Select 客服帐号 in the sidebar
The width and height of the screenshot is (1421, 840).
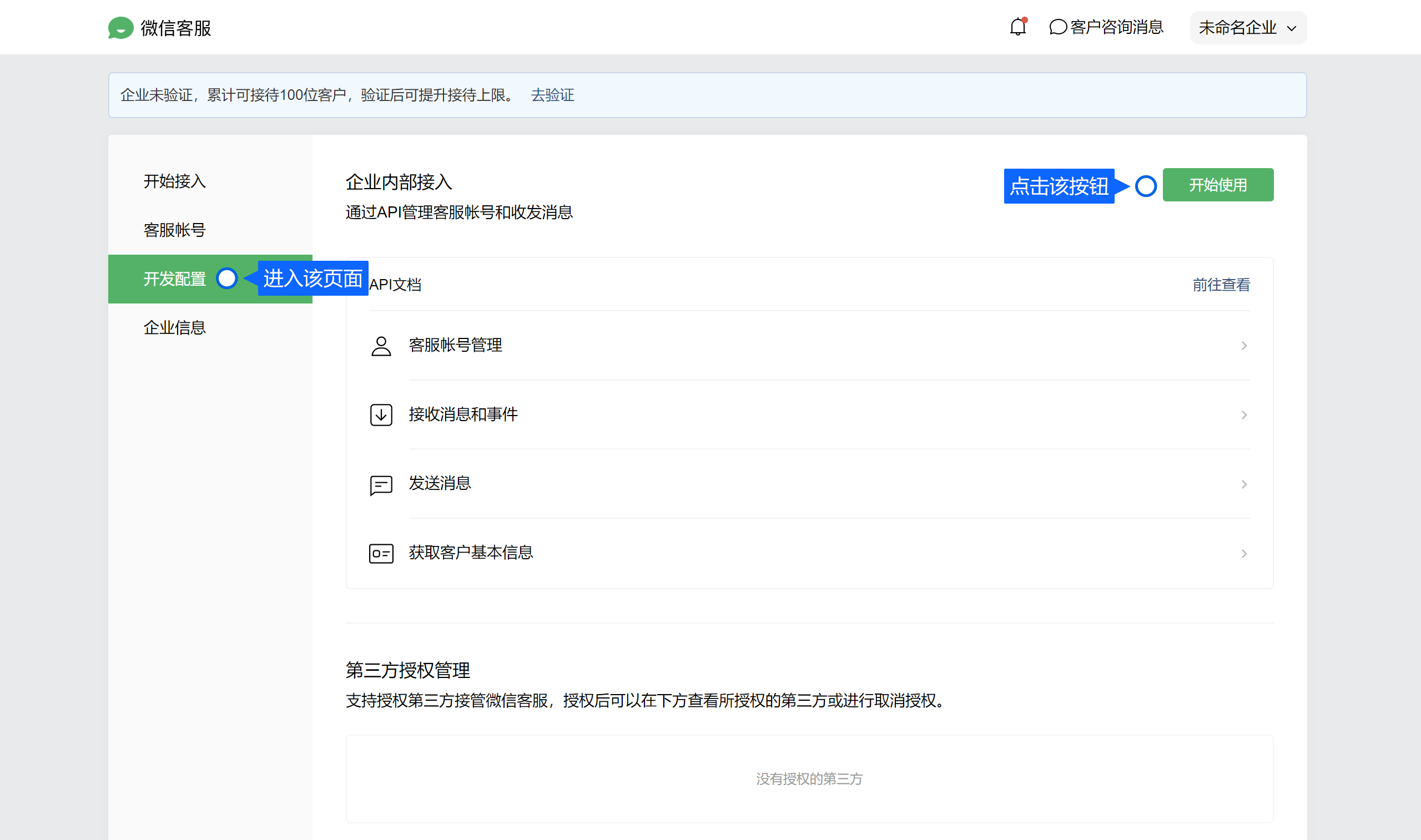(x=174, y=230)
